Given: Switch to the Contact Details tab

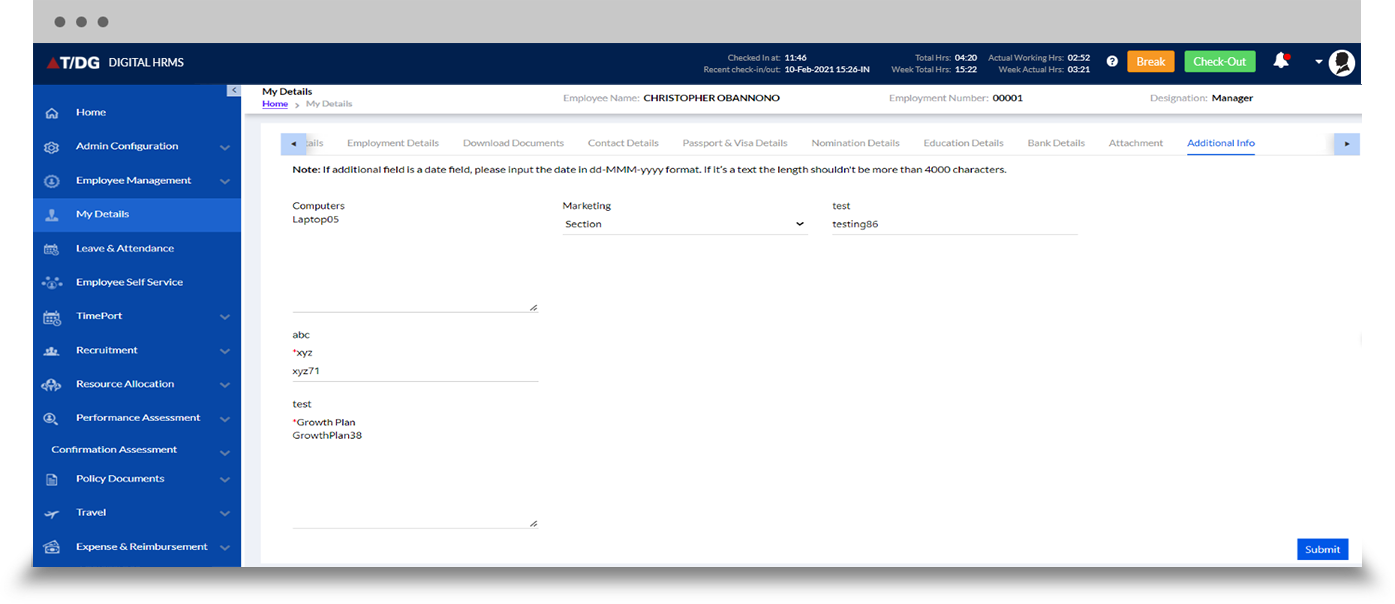Looking at the screenshot, I should coord(623,143).
